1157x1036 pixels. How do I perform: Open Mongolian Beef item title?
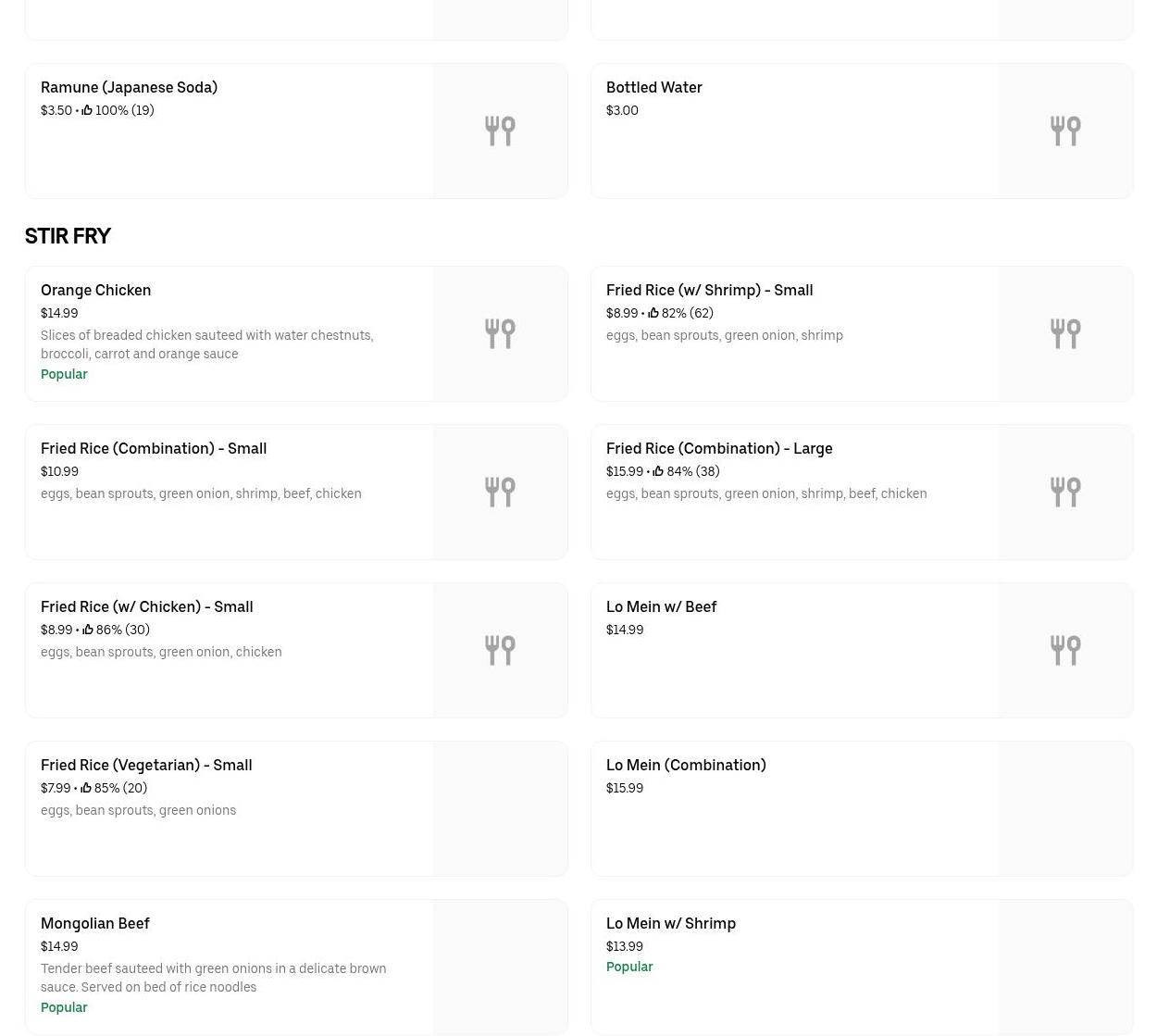[x=94, y=923]
